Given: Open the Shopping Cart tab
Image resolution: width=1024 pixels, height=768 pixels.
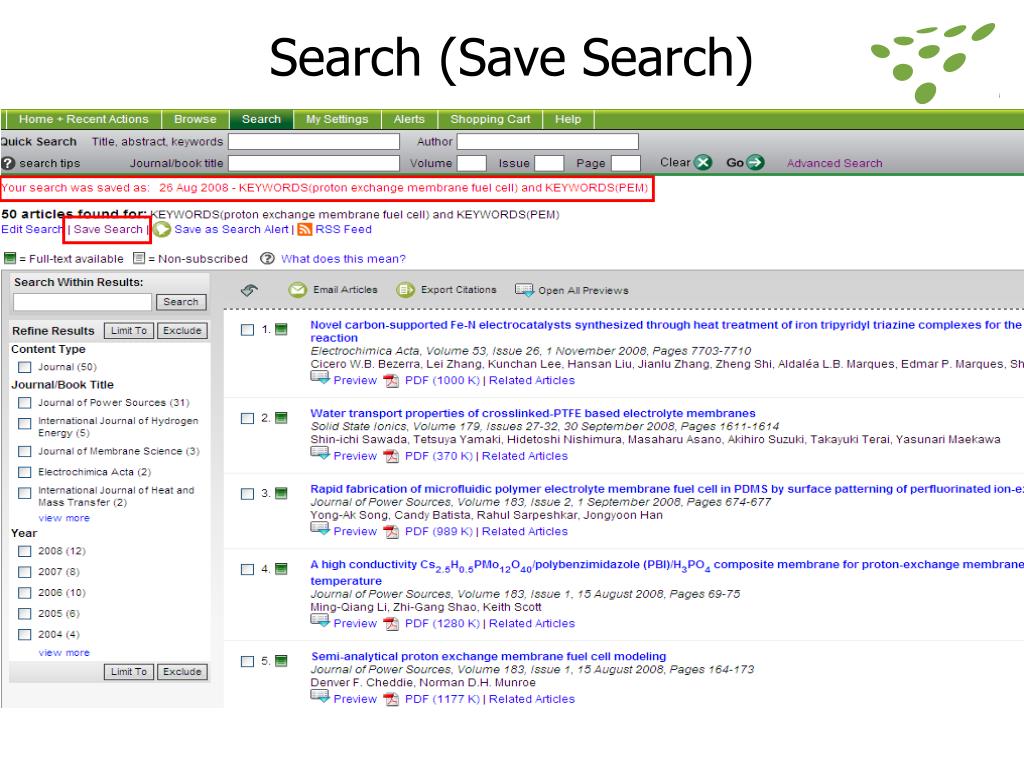Looking at the screenshot, I should point(490,120).
